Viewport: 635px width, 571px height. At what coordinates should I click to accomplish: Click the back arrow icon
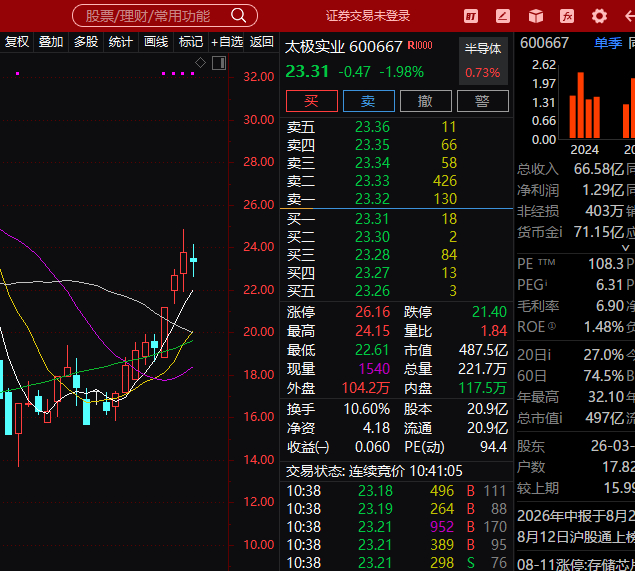pyautogui.click(x=630, y=16)
